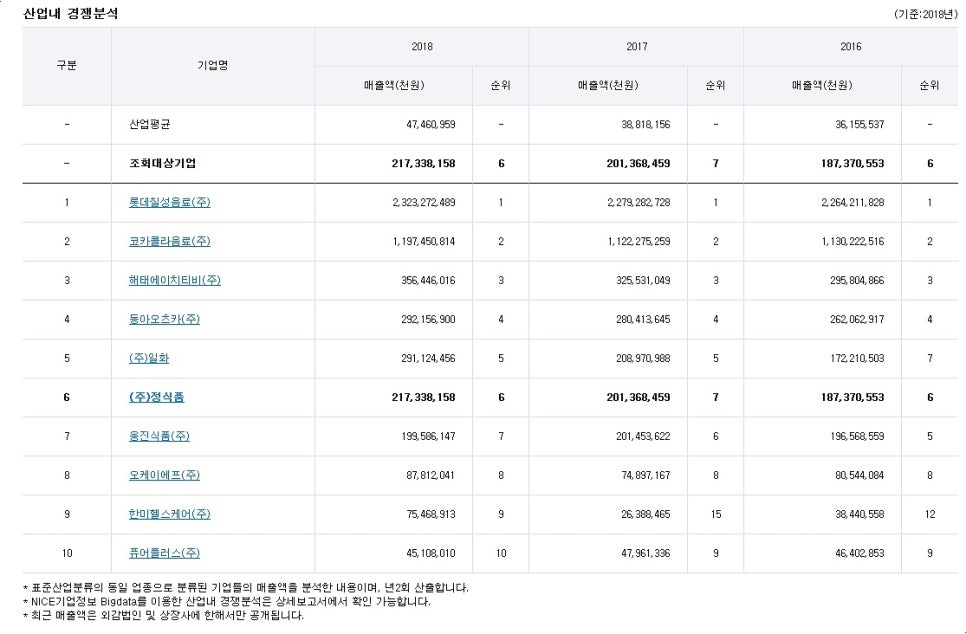The height and width of the screenshot is (634, 966).
Task: Select 2018 sales value 199,586,147
Action: [x=428, y=436]
